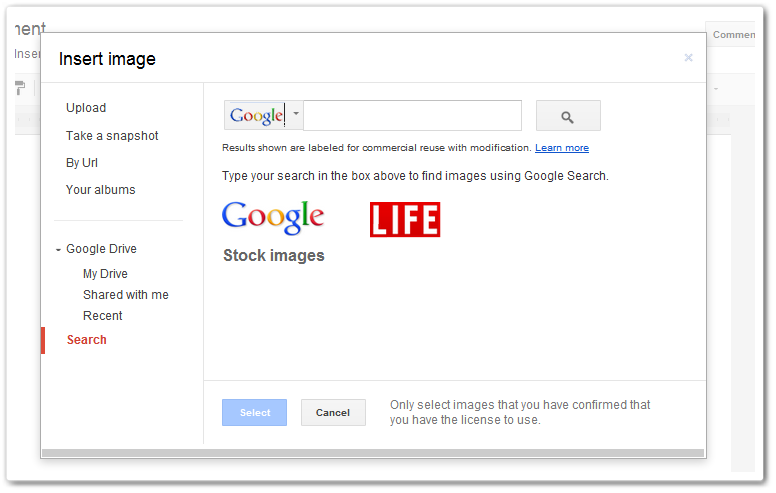Click the paint format icon behind dialog
This screenshot has width=776, height=493.
[x=20, y=88]
